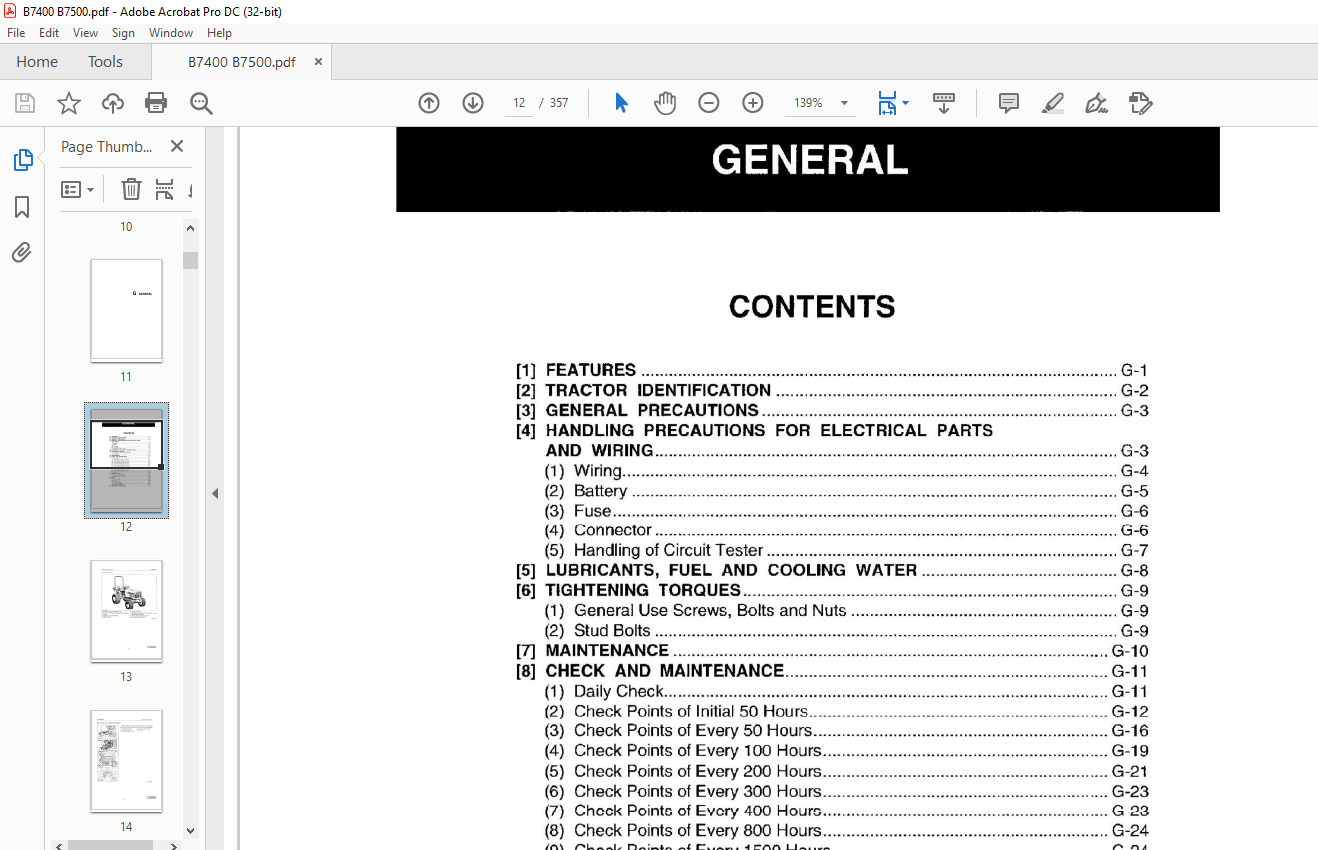Switch to the Tools tab
The width and height of the screenshot is (1318, 850).
105,62
